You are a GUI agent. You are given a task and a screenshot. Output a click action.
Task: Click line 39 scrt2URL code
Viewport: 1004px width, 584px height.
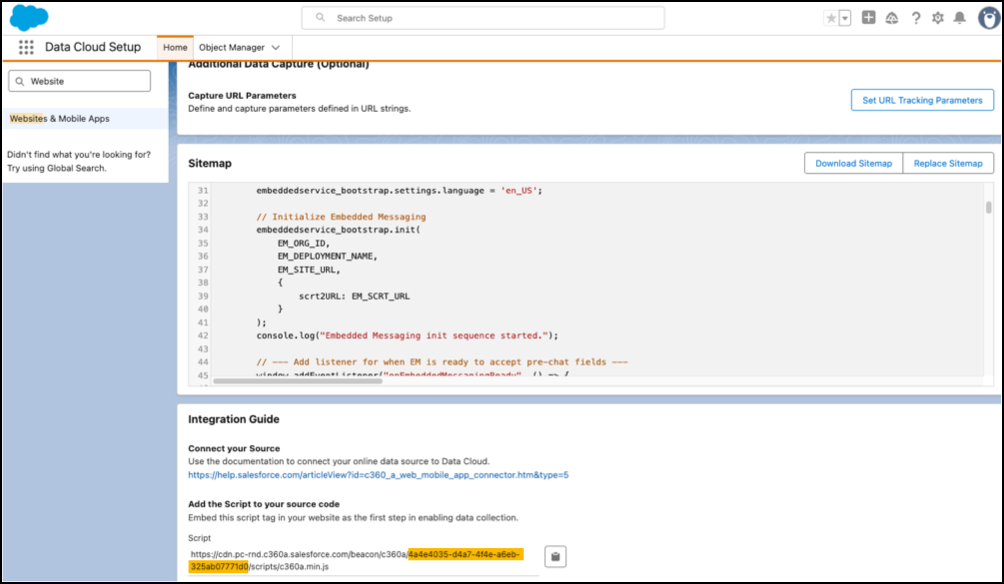tap(354, 296)
